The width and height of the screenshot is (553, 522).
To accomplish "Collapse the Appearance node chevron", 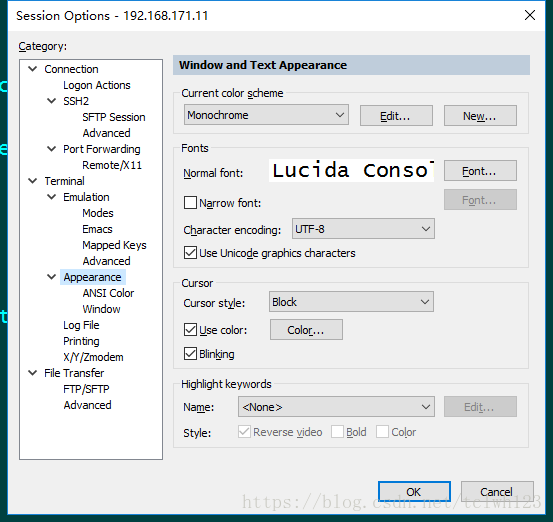I will pyautogui.click(x=51, y=277).
